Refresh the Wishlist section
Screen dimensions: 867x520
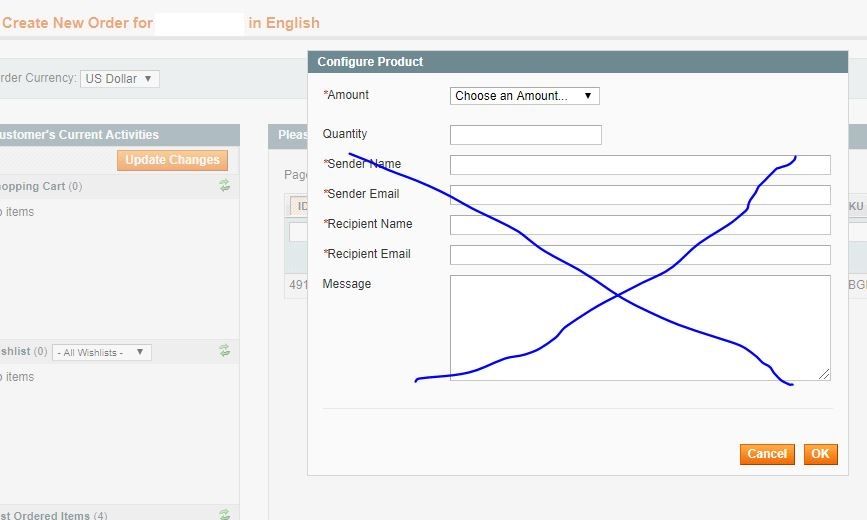click(225, 351)
